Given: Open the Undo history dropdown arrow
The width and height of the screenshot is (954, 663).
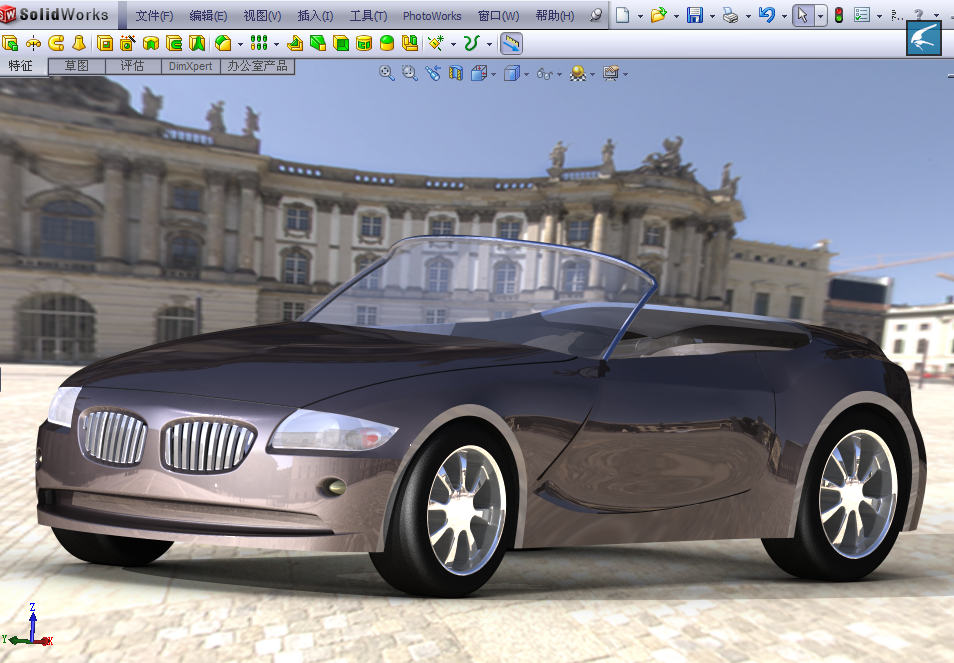Looking at the screenshot, I should pos(784,16).
